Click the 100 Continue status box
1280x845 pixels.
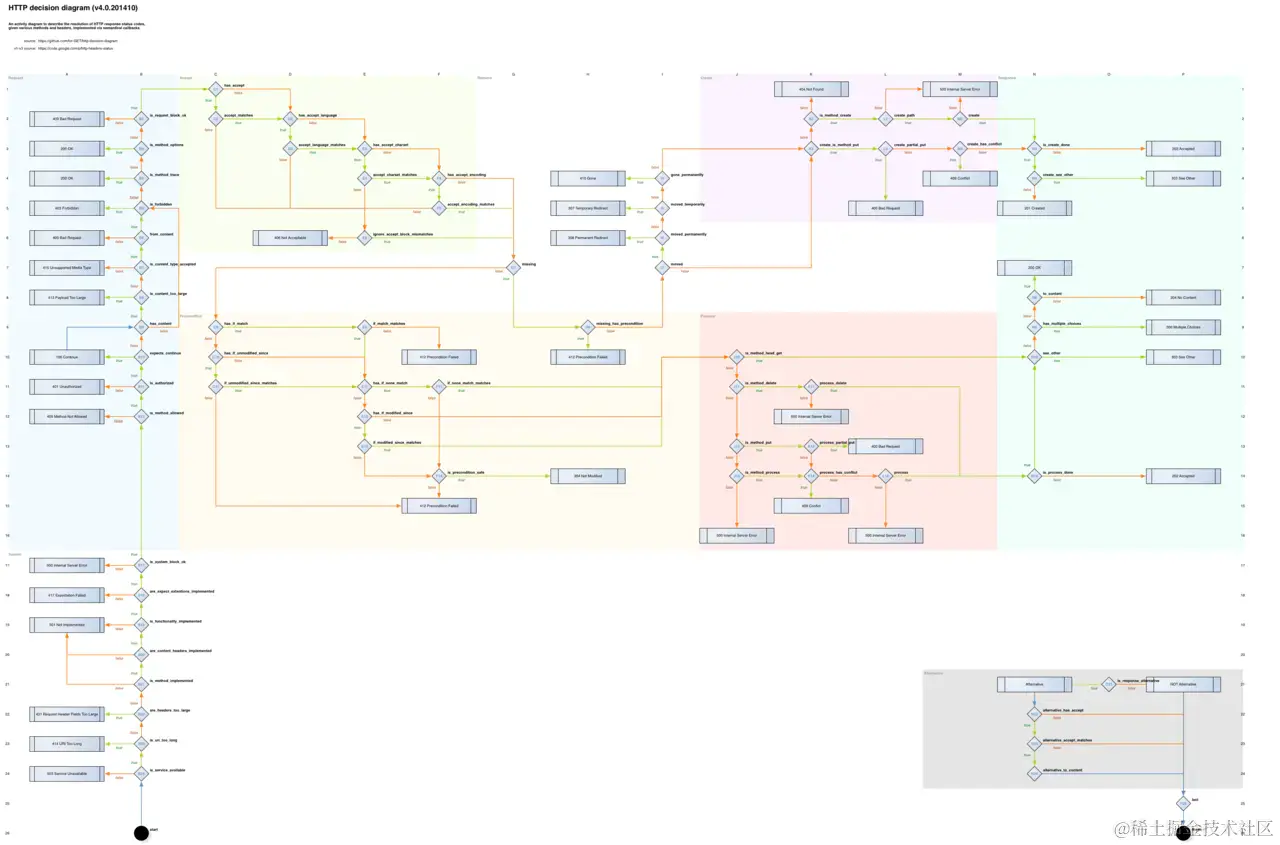(x=67, y=356)
